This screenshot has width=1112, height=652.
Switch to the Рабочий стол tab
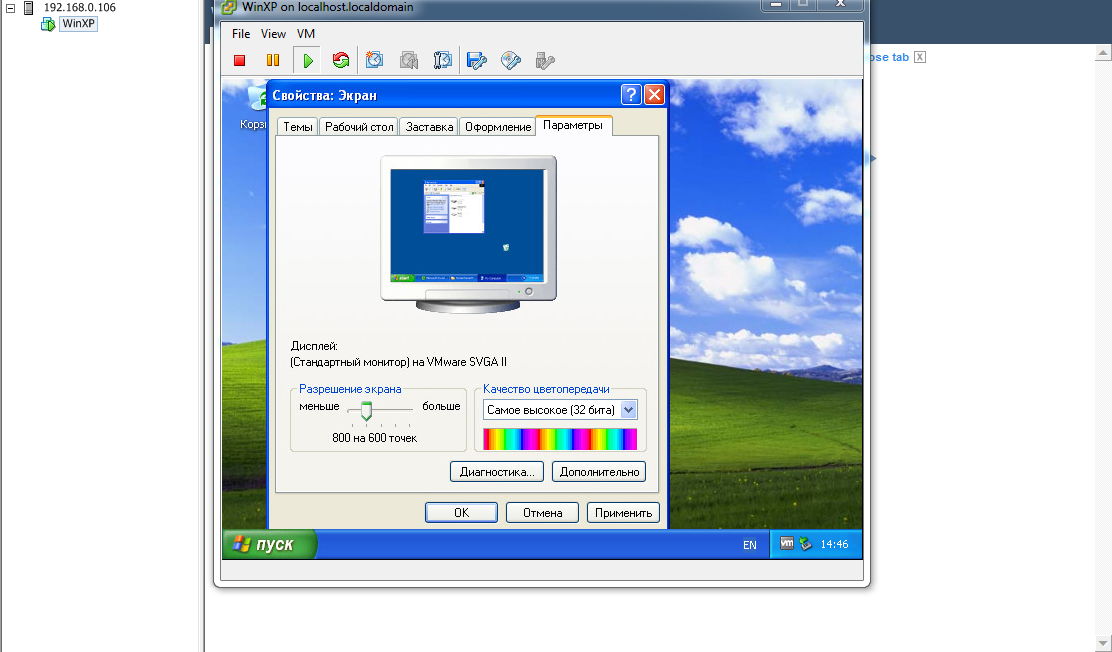359,126
